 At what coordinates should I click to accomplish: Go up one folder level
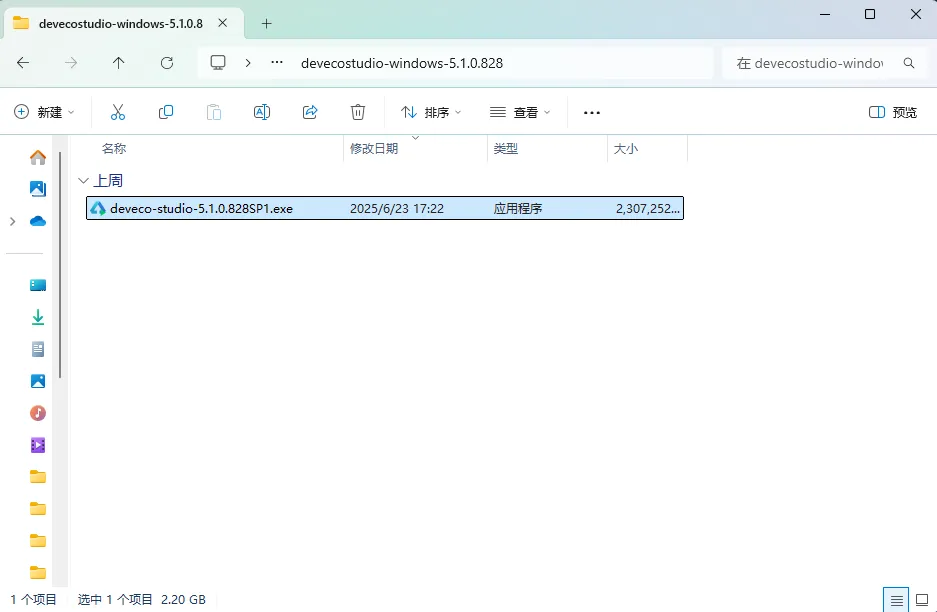[x=118, y=63]
